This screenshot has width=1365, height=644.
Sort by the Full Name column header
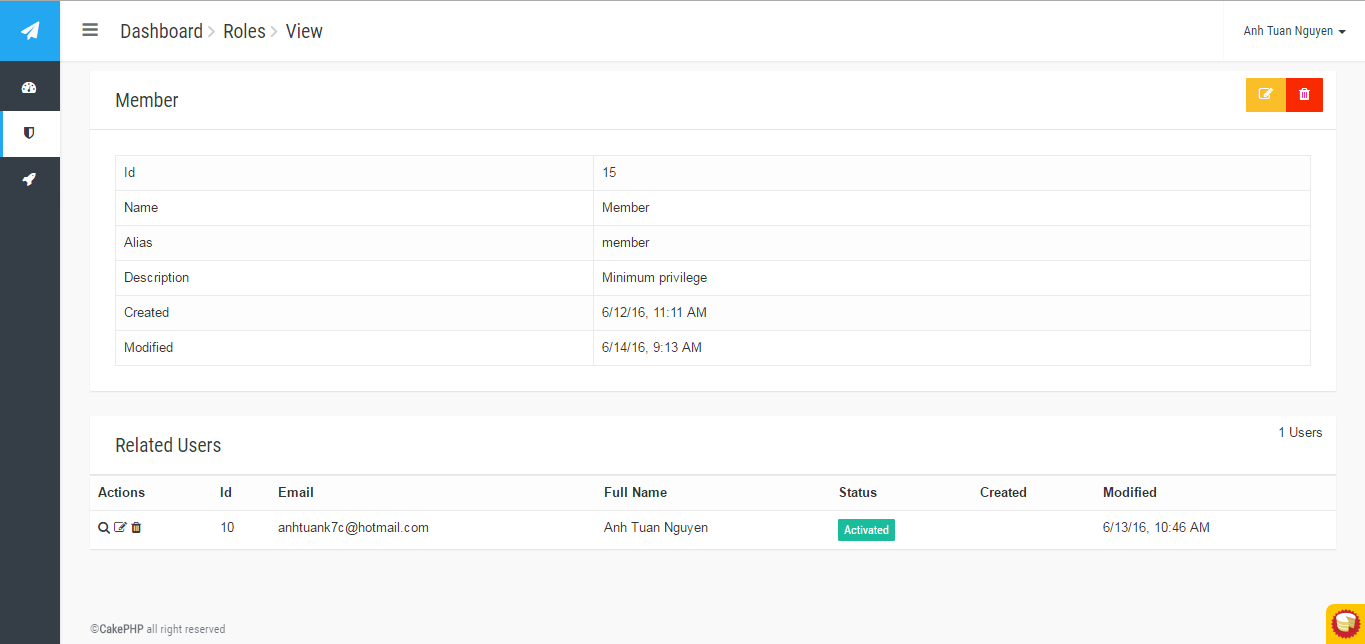coord(635,492)
